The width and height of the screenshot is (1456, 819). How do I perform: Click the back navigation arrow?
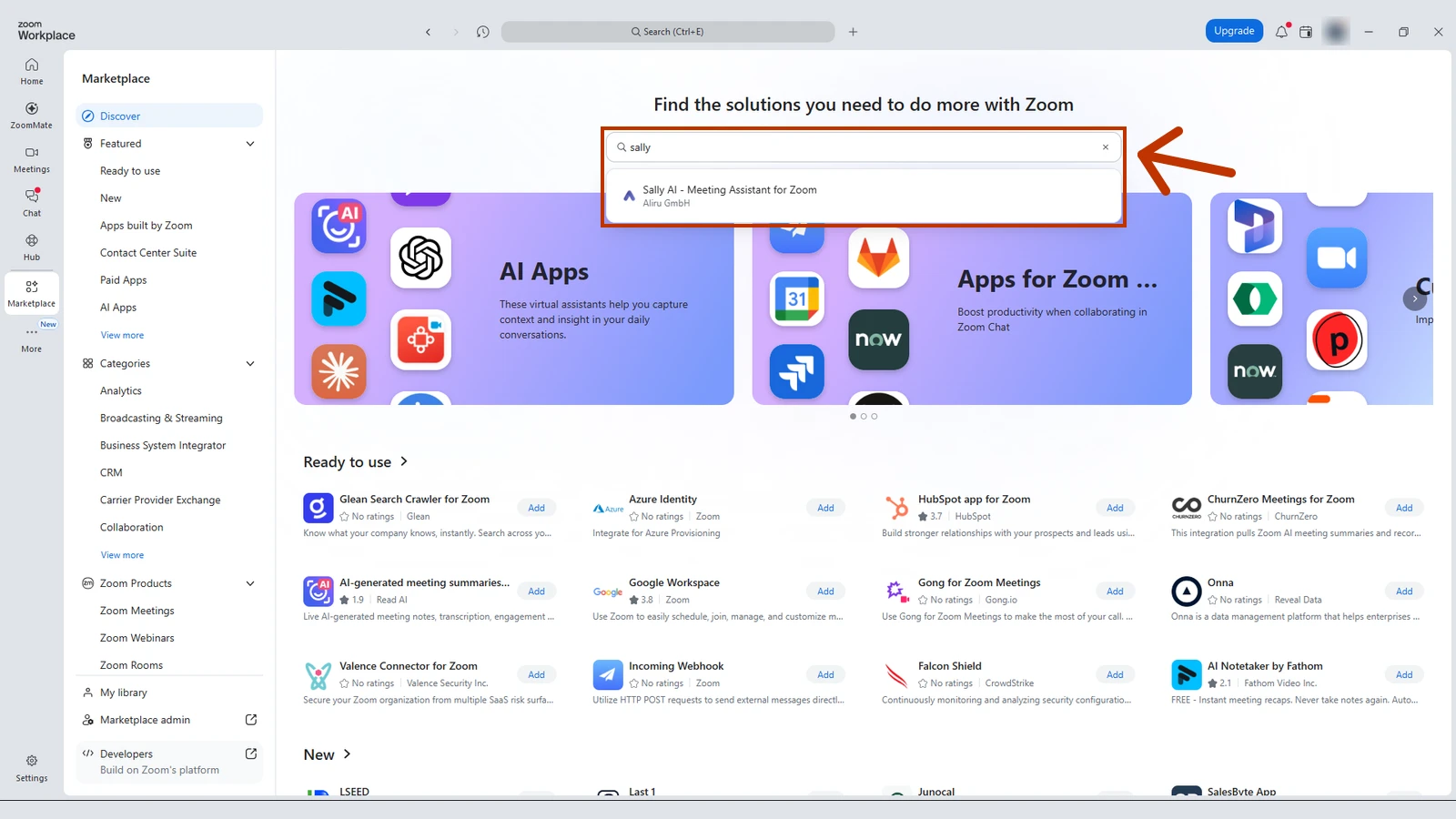pos(428,32)
